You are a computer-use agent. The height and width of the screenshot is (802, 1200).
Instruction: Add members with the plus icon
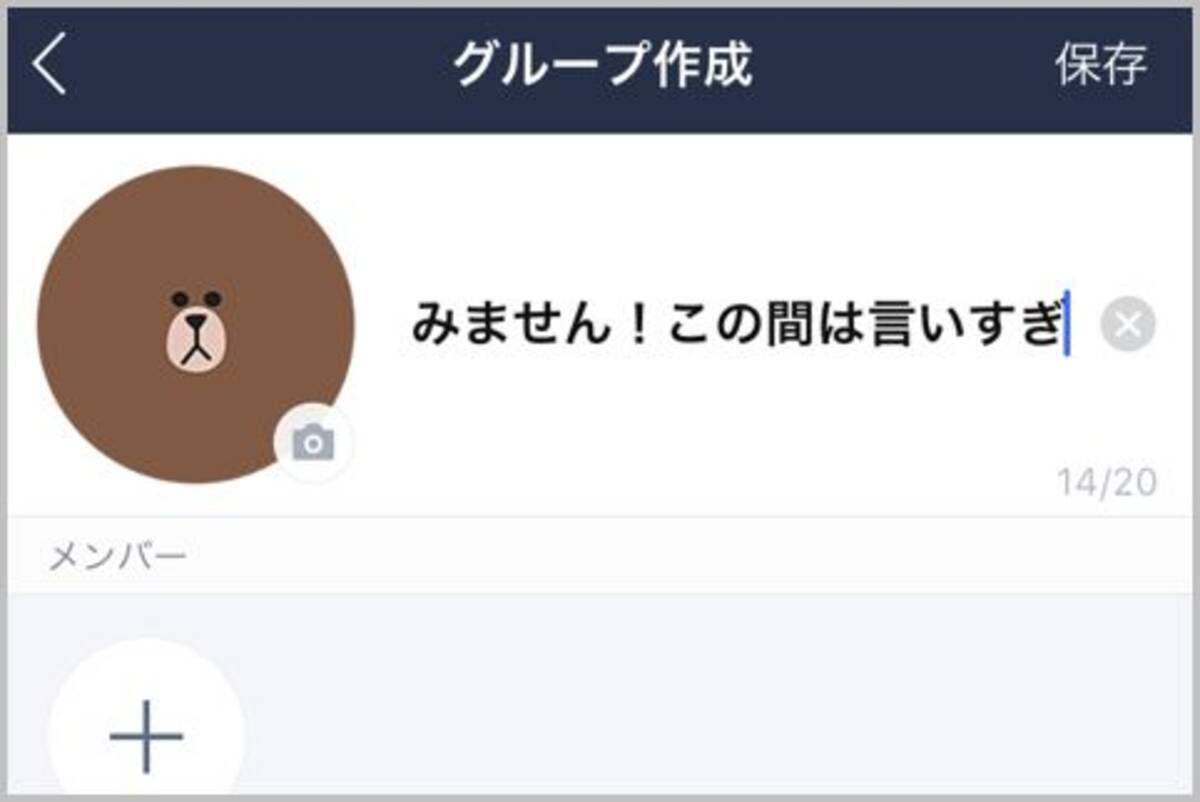(x=146, y=737)
